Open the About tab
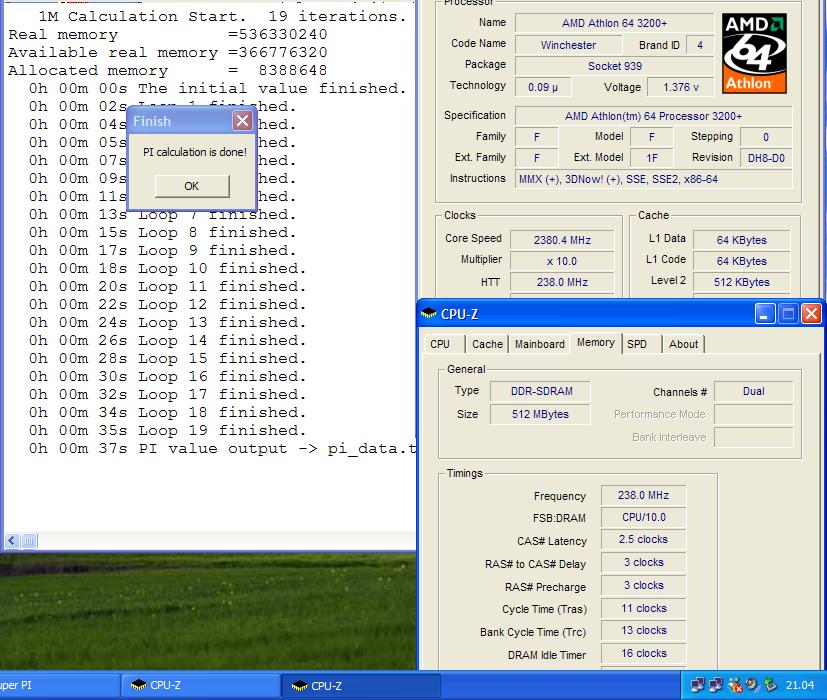This screenshot has height=700, width=827. pos(684,344)
